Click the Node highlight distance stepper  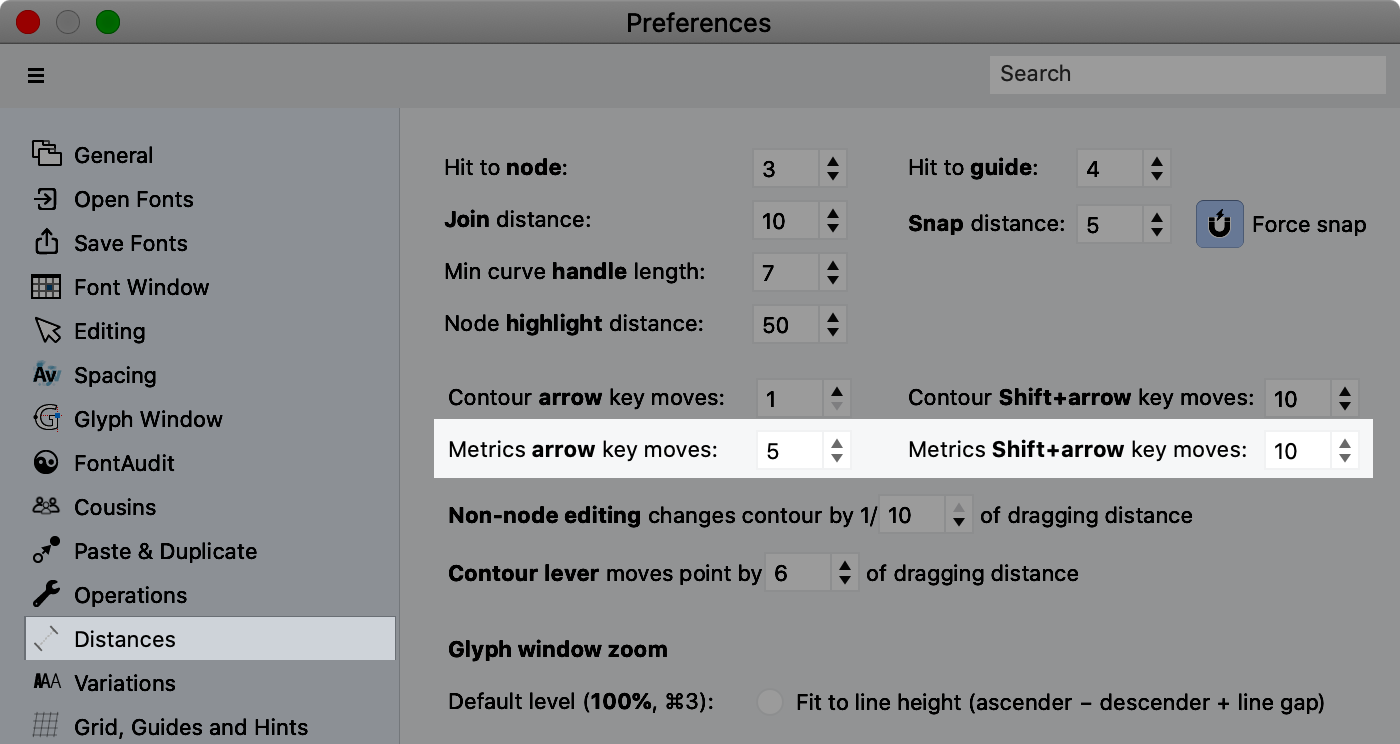(833, 324)
